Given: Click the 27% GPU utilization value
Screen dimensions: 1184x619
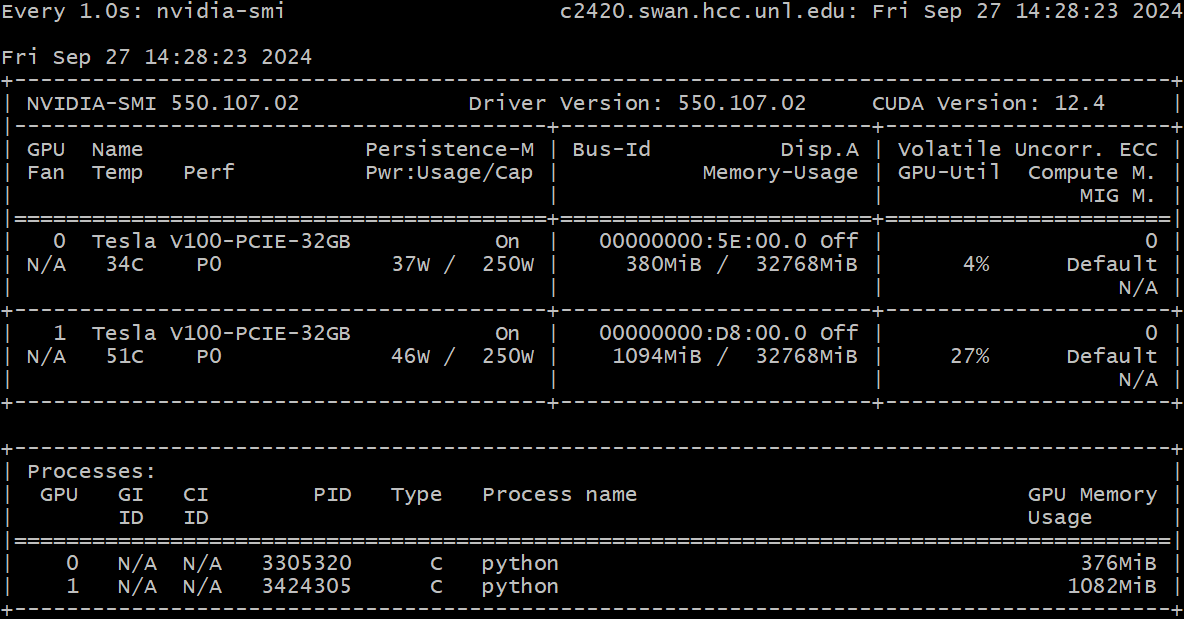Looking at the screenshot, I should [969, 356].
